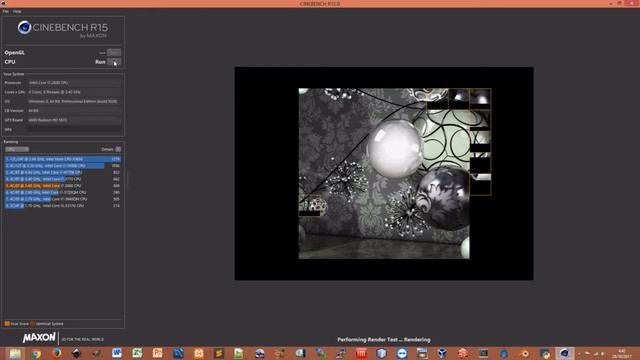Stop the CPU test with its button
The image size is (640, 360).
pos(114,62)
